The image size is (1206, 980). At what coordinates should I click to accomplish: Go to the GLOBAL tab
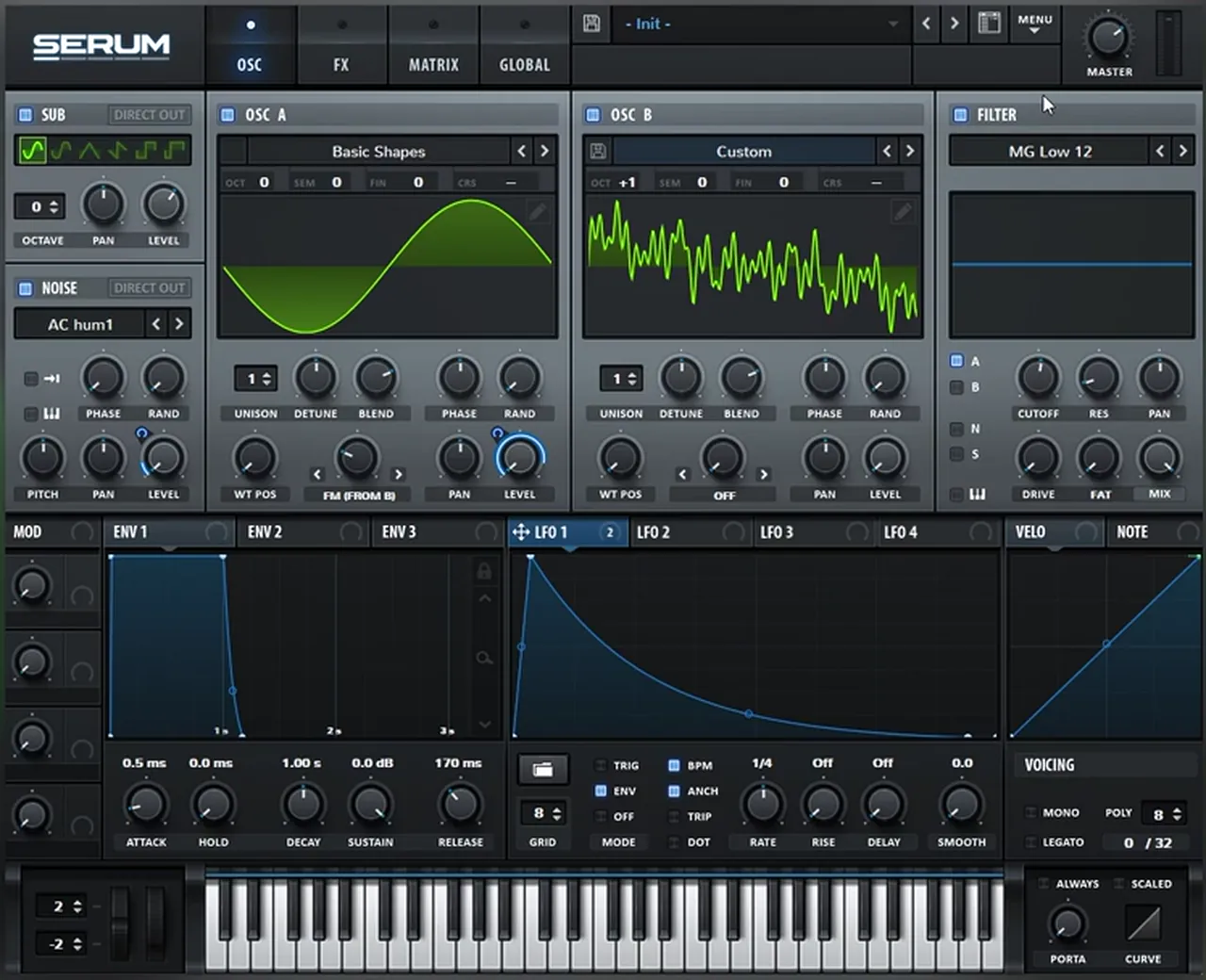[525, 47]
